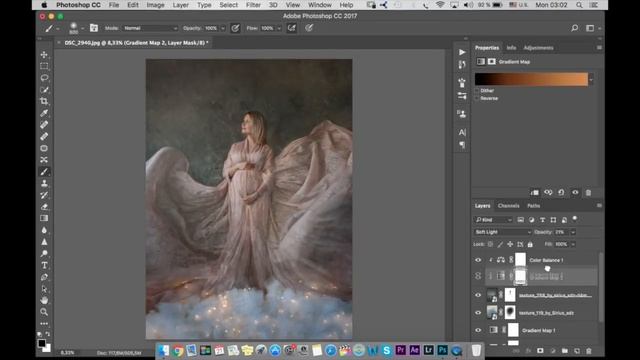
Task: Open the brush Opacity slider dropdown
Action: pos(223,29)
